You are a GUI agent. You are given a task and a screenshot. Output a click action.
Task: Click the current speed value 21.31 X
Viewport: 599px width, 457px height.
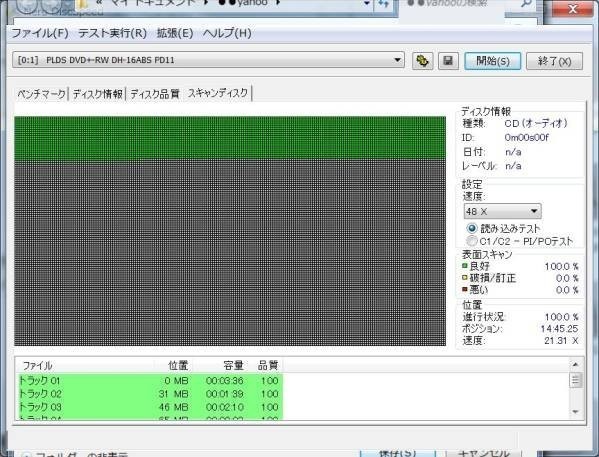point(561,340)
